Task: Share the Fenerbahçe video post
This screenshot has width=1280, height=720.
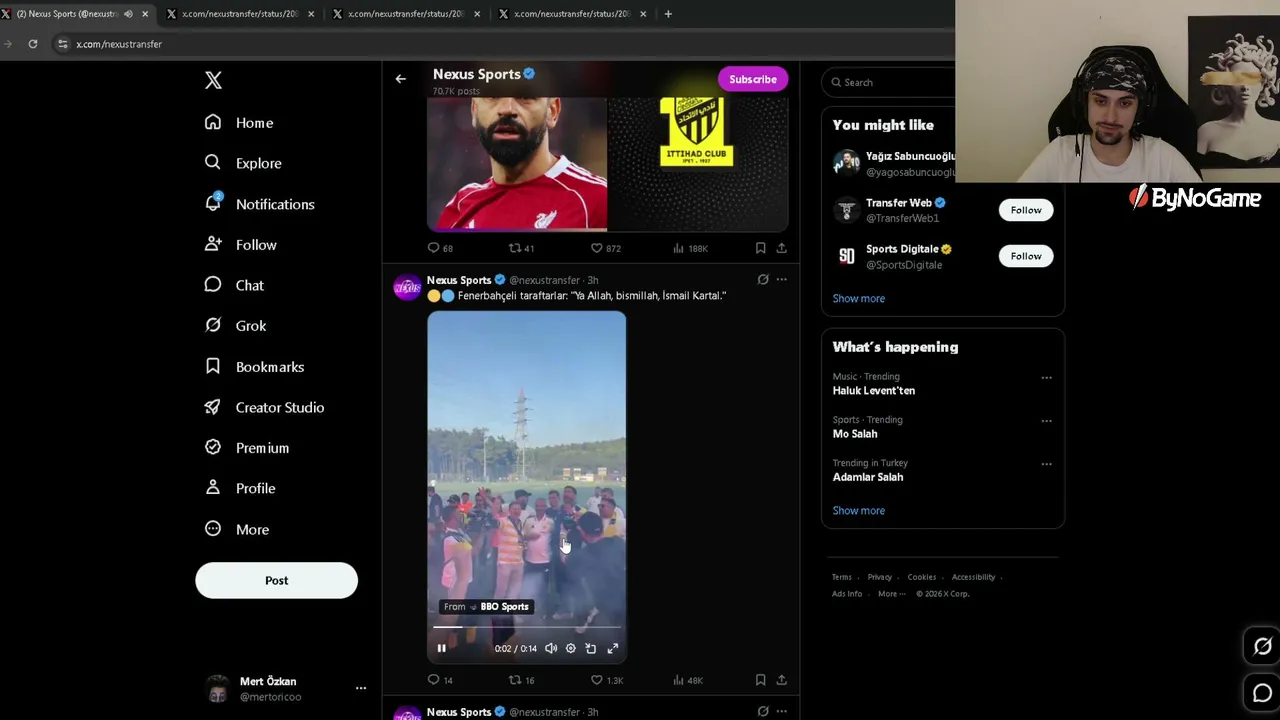Action: (x=781, y=680)
